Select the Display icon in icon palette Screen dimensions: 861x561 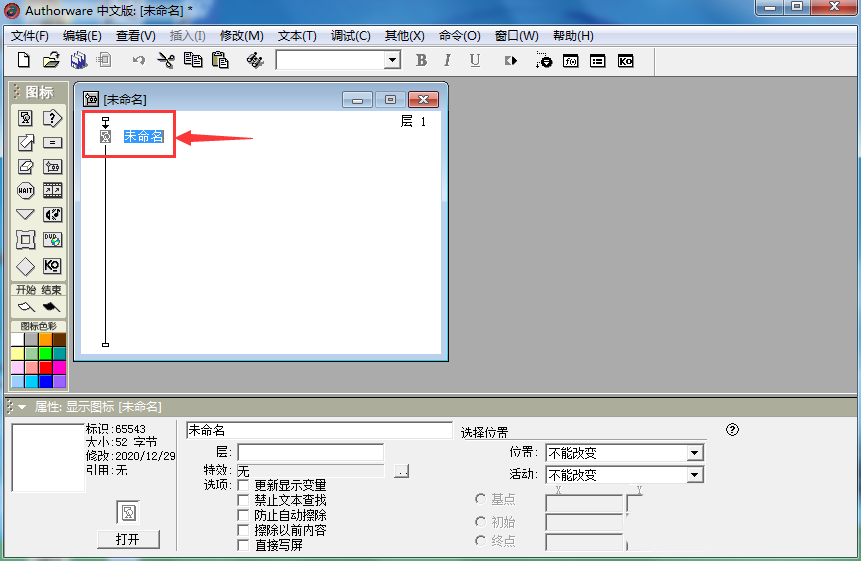[x=25, y=118]
